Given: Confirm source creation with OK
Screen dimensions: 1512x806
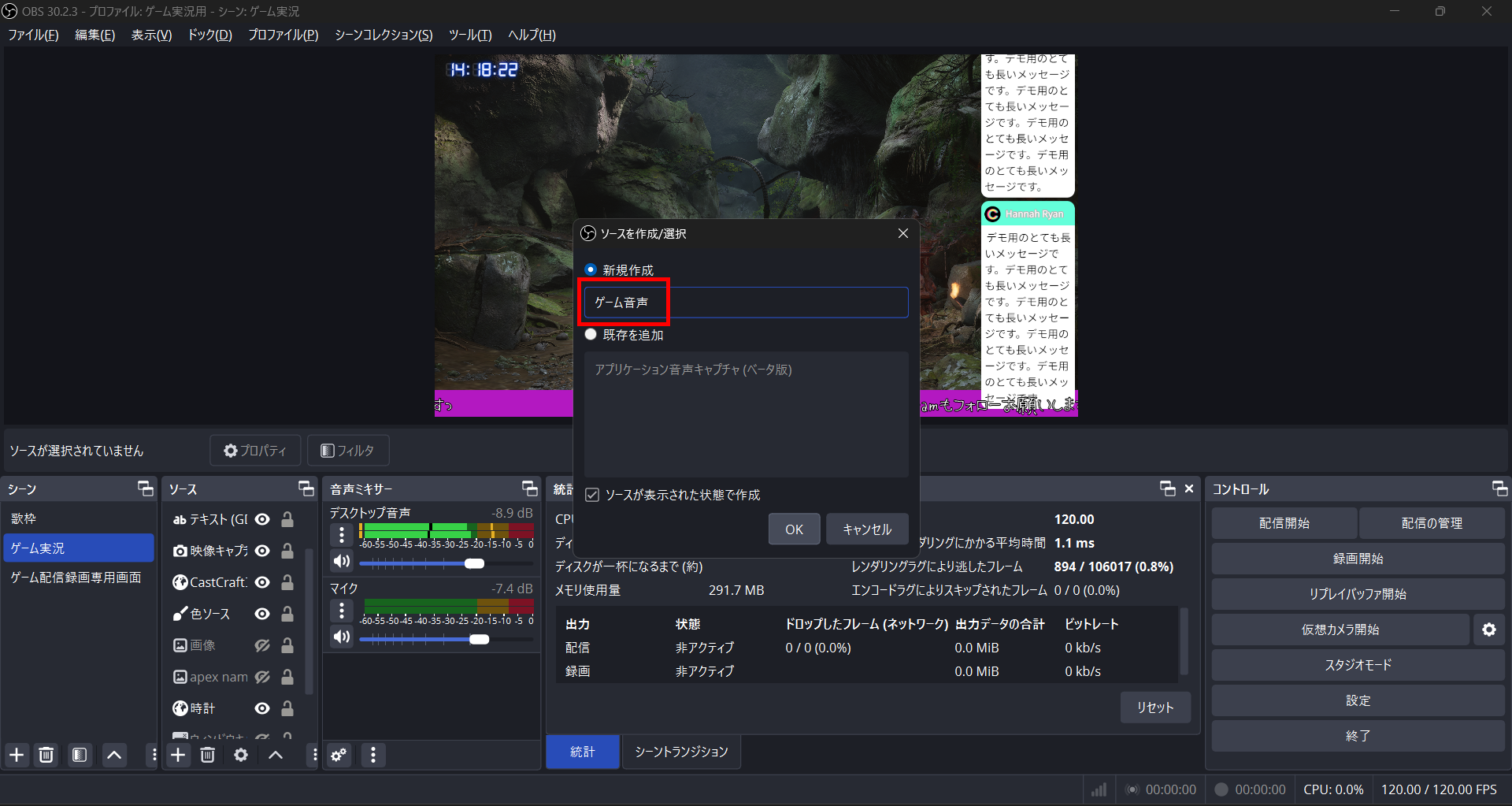Looking at the screenshot, I should tap(794, 529).
